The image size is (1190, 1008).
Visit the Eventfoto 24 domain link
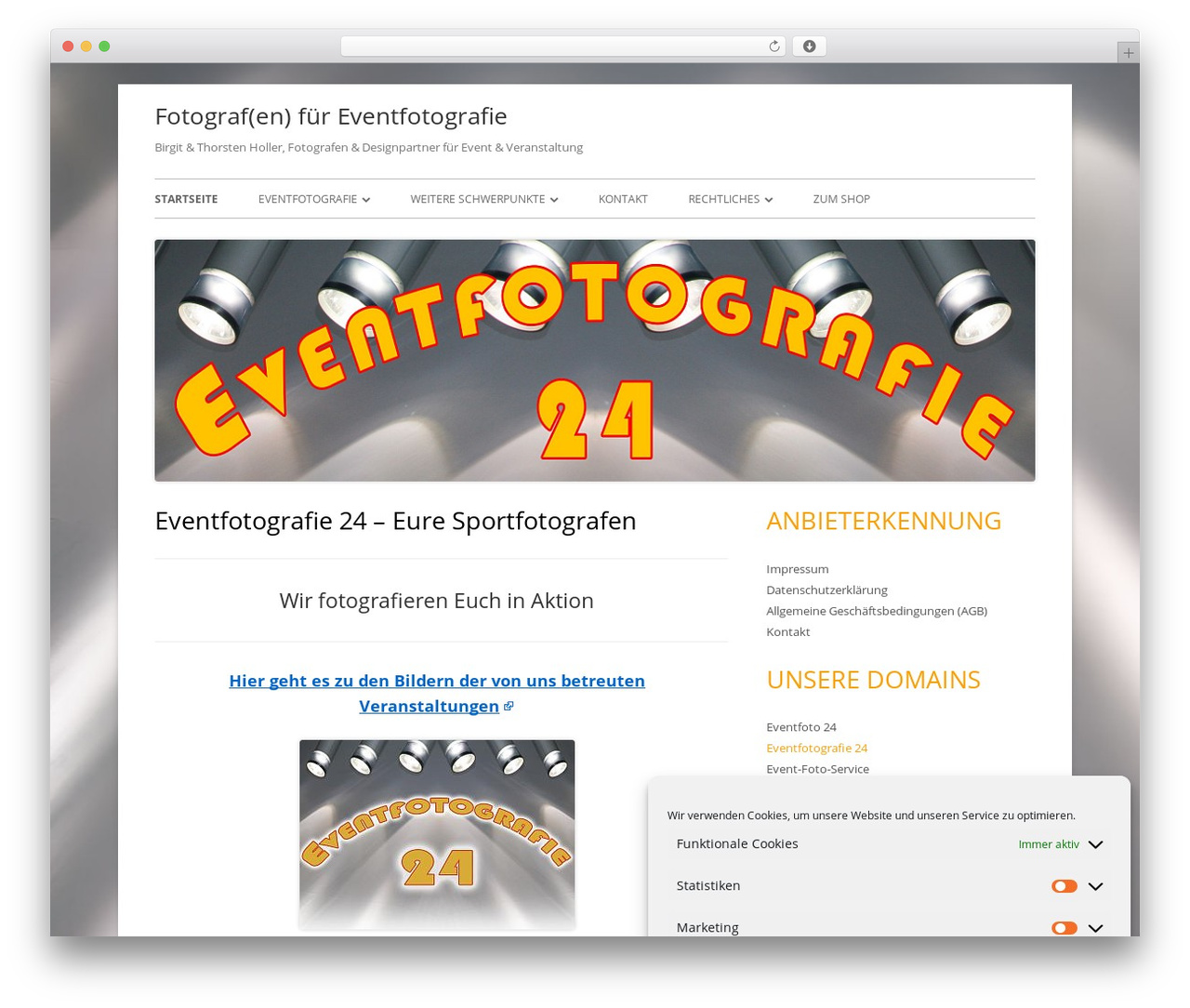coord(801,727)
